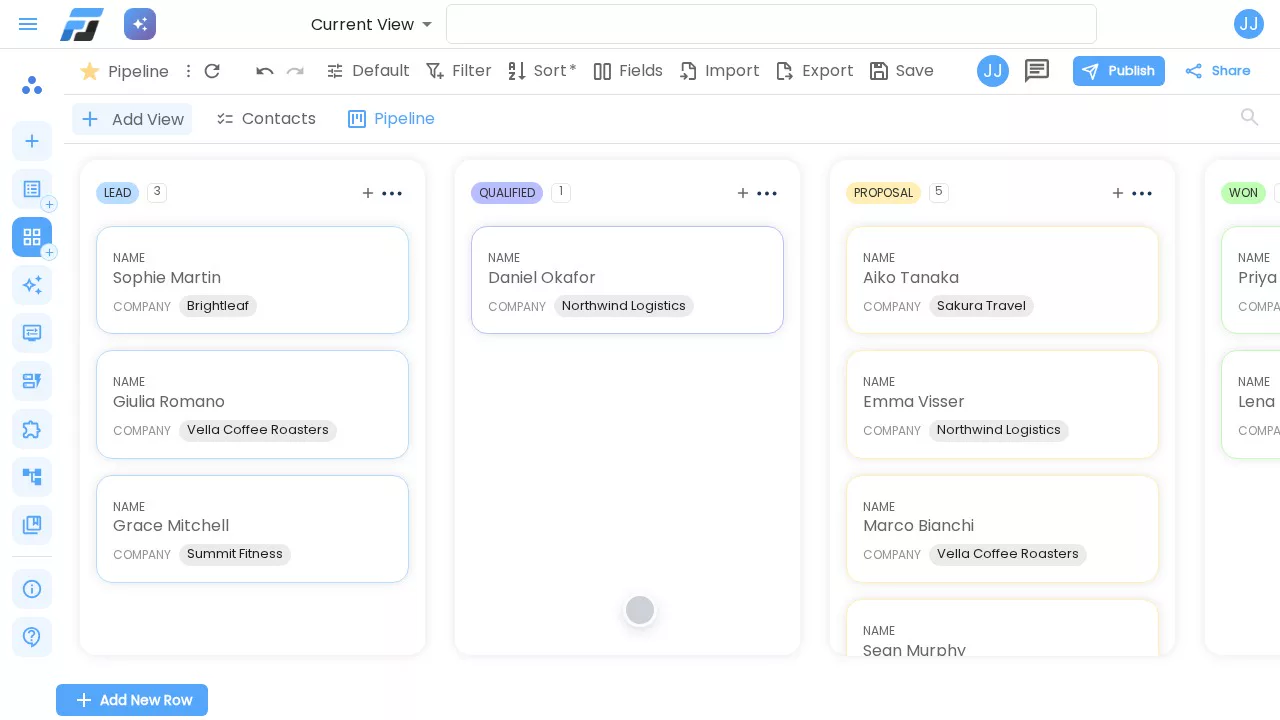1280x720 pixels.
Task: Open the puzzle piece integrations icon
Action: pos(32,429)
